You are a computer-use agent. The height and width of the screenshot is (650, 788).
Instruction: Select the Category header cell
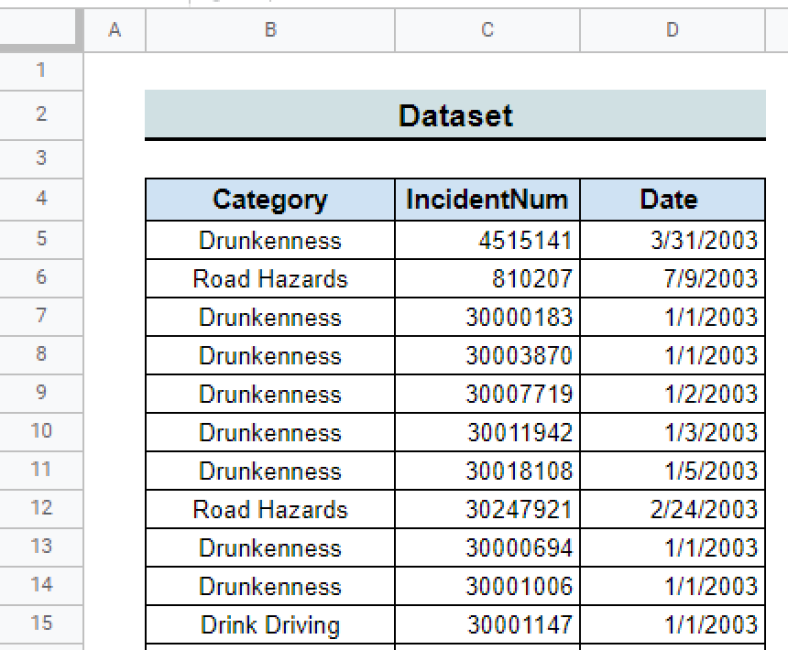270,200
